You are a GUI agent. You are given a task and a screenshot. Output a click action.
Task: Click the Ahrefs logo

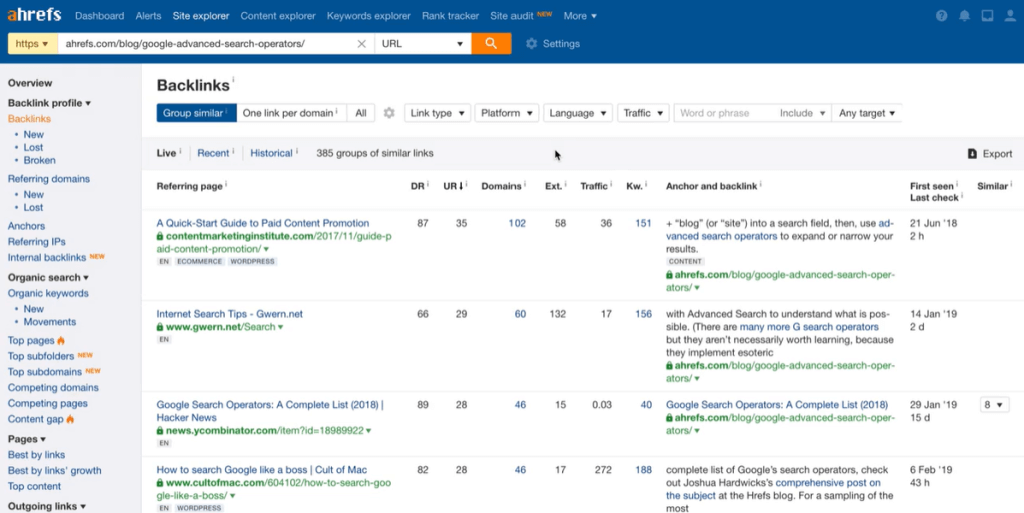34,14
